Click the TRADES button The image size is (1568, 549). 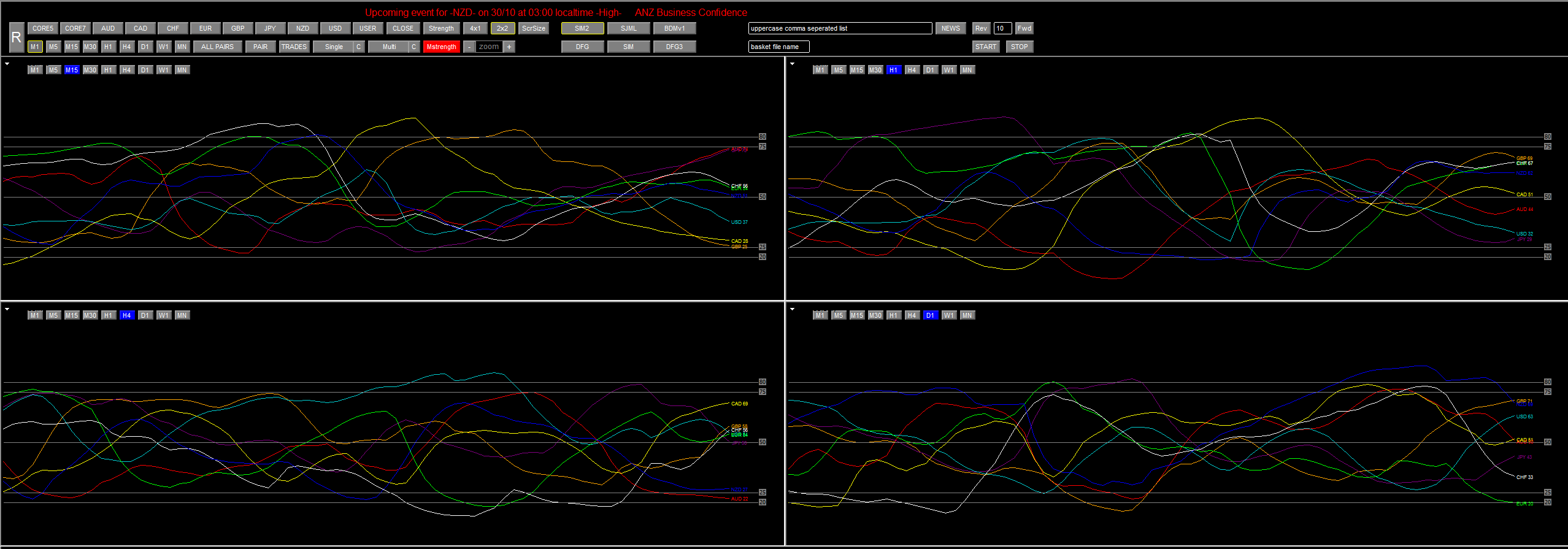pos(294,47)
